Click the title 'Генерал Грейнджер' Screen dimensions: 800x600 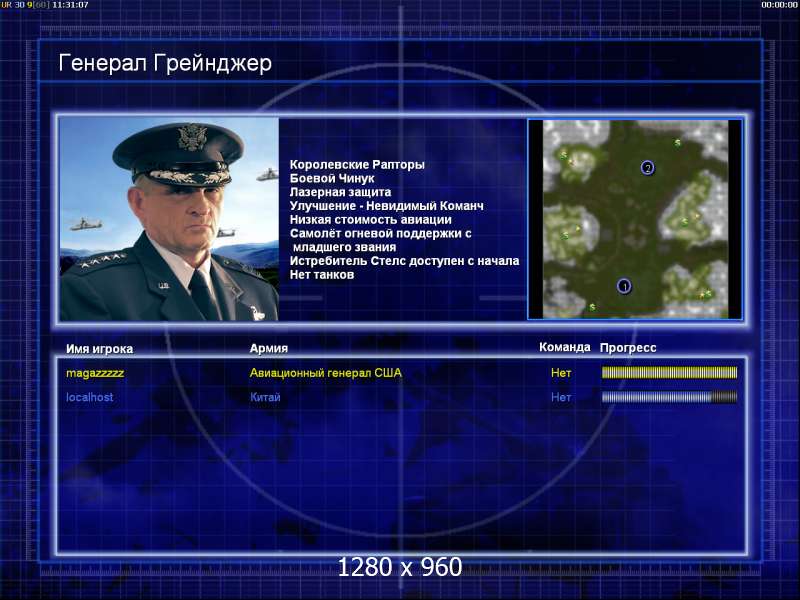click(x=165, y=64)
